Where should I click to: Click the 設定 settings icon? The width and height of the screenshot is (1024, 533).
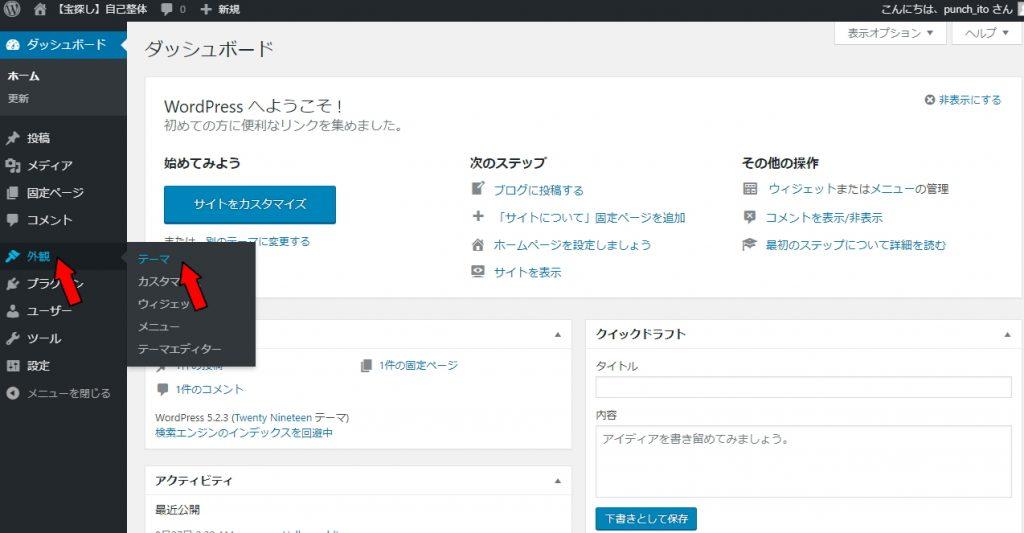click(x=12, y=366)
